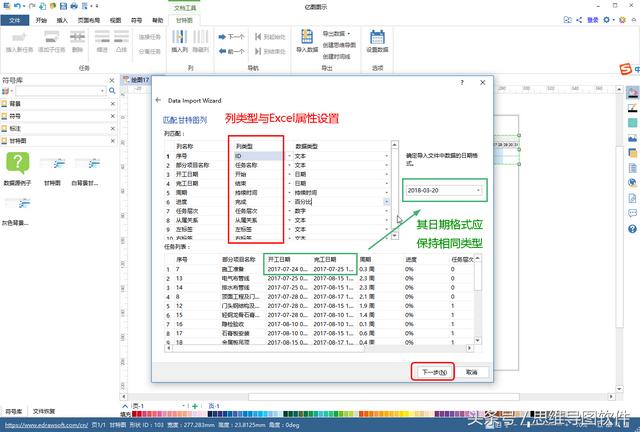The image size is (640, 432).
Task: Open the comment bubble icon in right sidebar
Action: pos(632,213)
